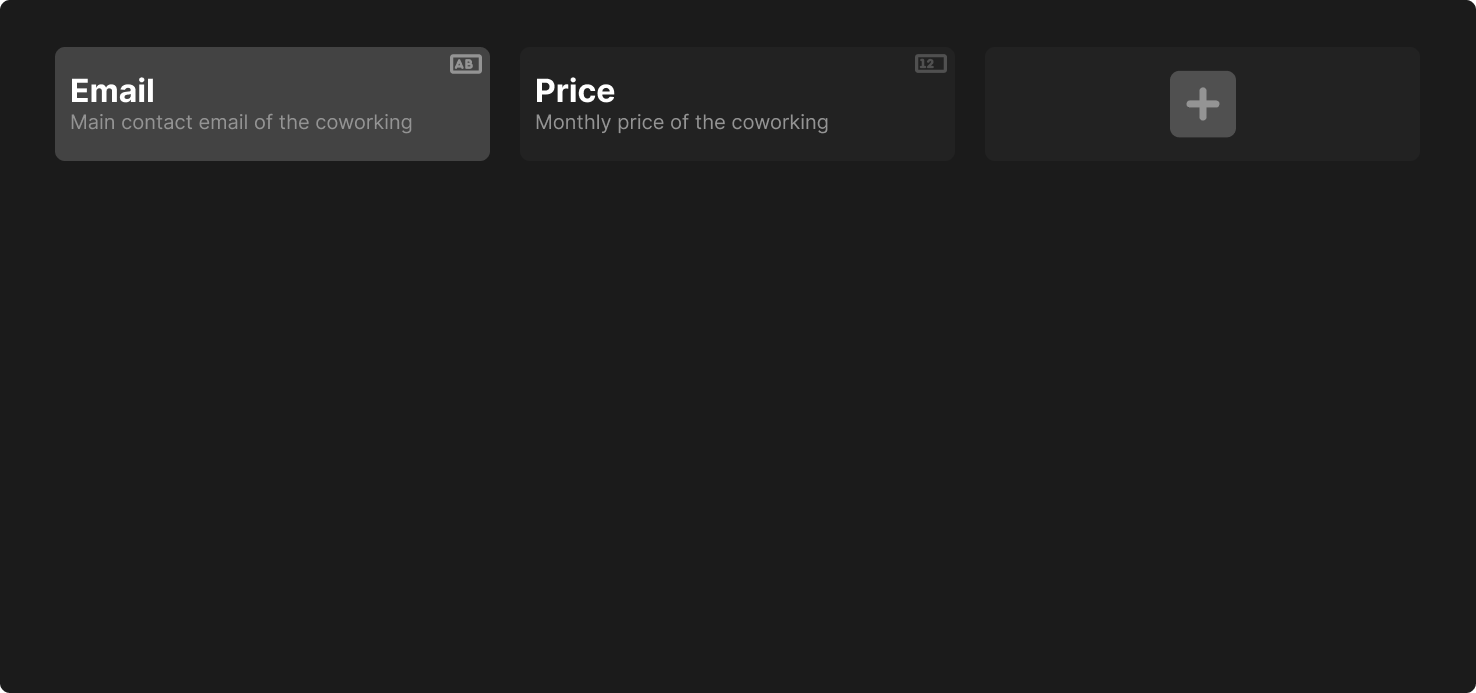This screenshot has width=1476, height=693.
Task: Click the word "coworking" in the Email card
Action: [x=363, y=122]
